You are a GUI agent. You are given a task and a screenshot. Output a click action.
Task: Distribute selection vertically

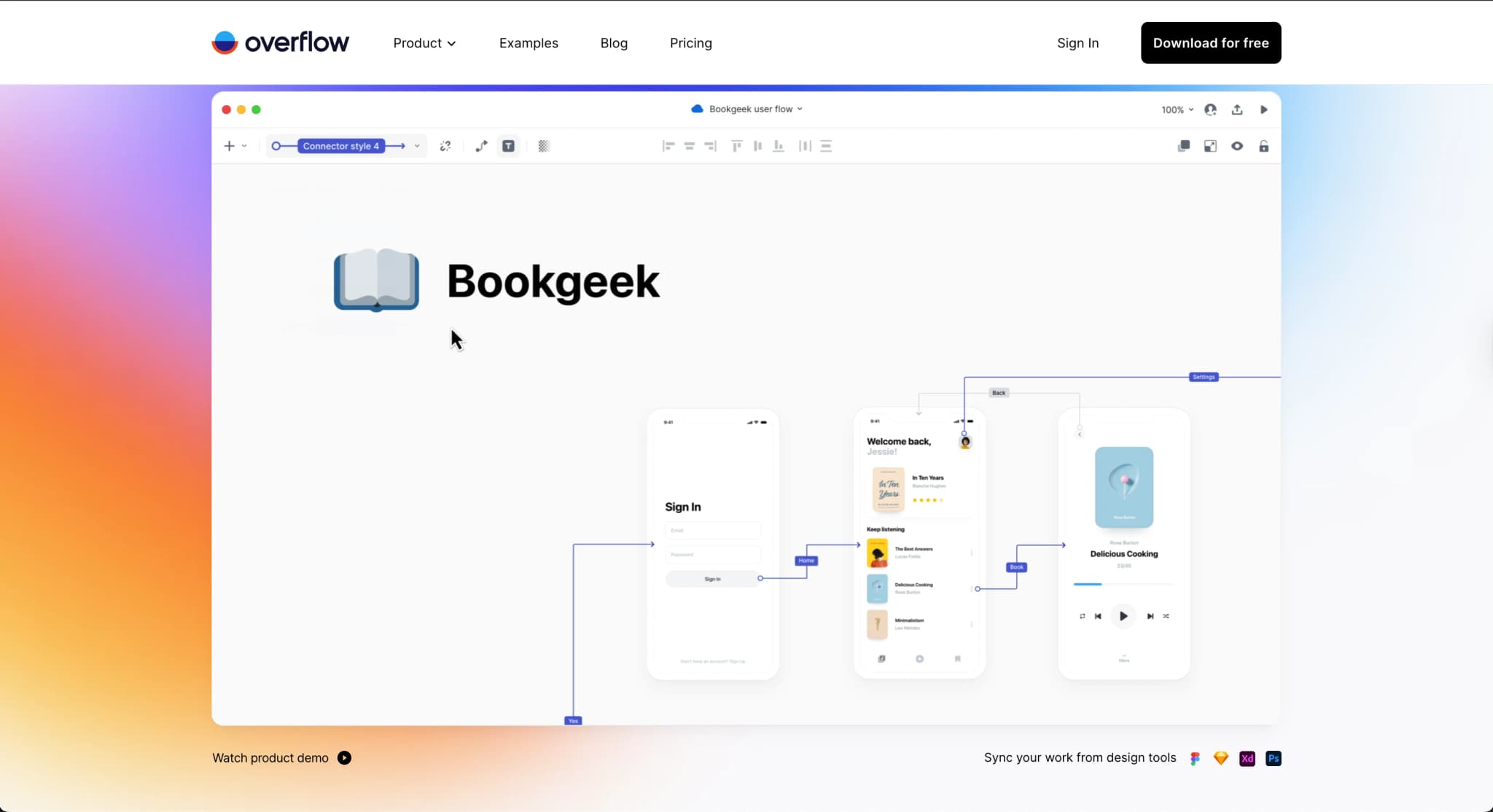point(826,146)
